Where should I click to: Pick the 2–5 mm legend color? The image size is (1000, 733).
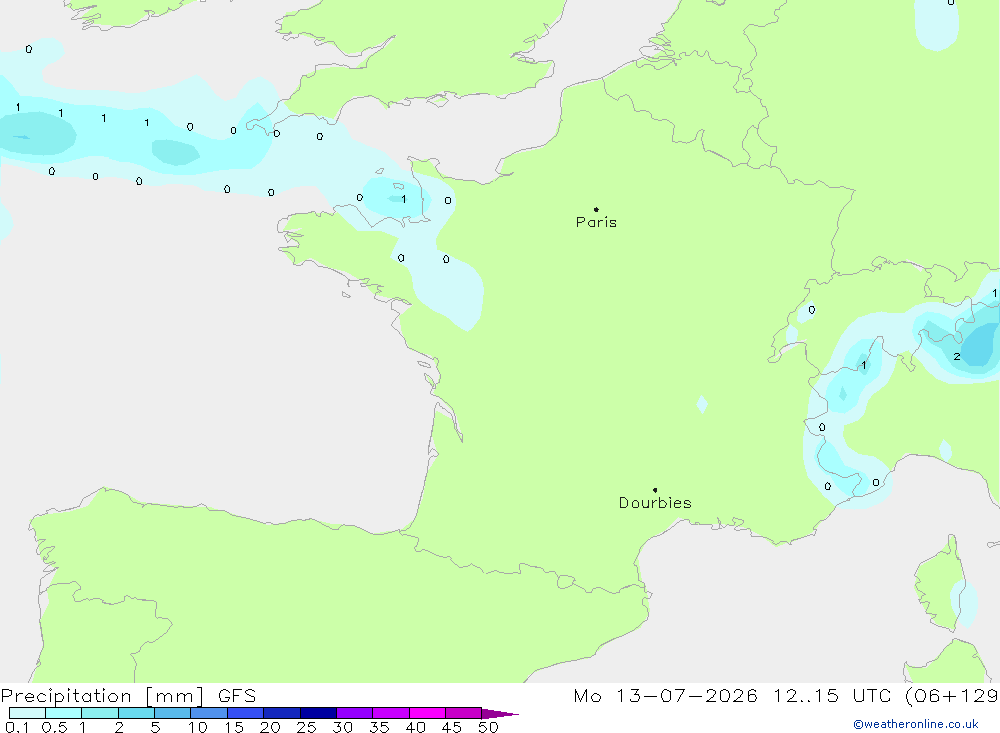tap(136, 713)
